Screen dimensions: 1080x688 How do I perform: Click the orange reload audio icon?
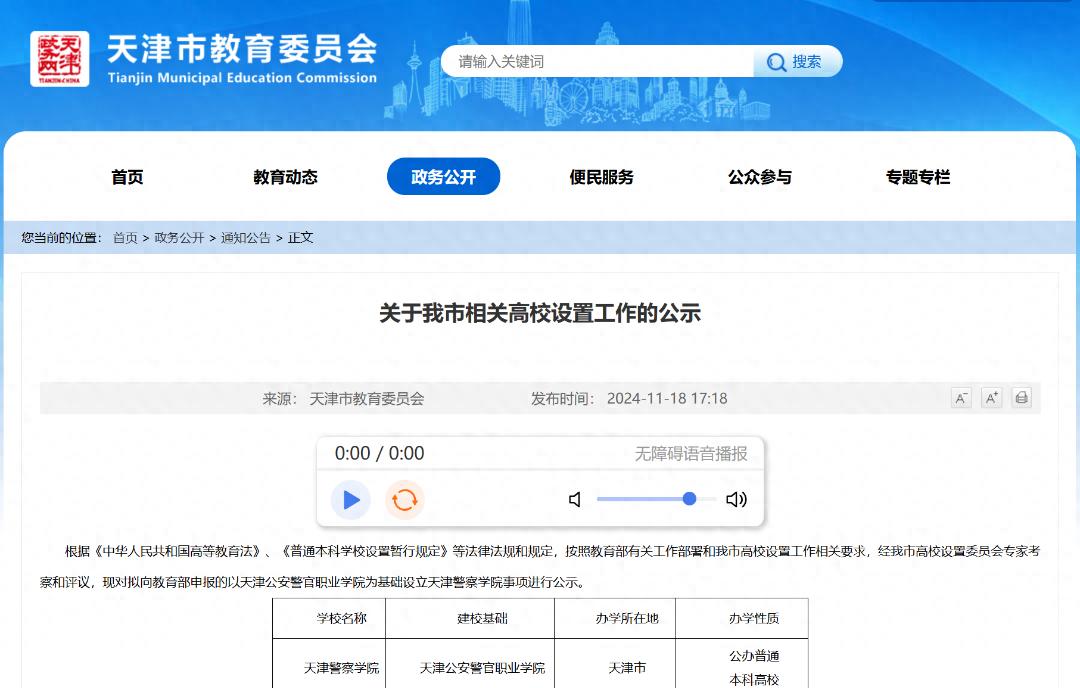pyautogui.click(x=404, y=500)
